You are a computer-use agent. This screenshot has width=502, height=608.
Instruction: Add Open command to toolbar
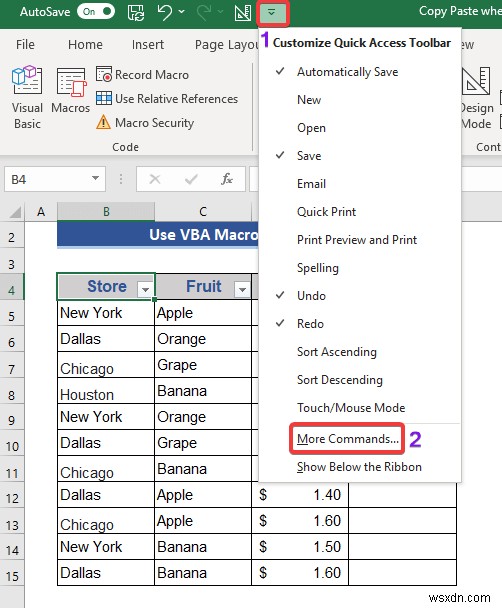click(360, 128)
